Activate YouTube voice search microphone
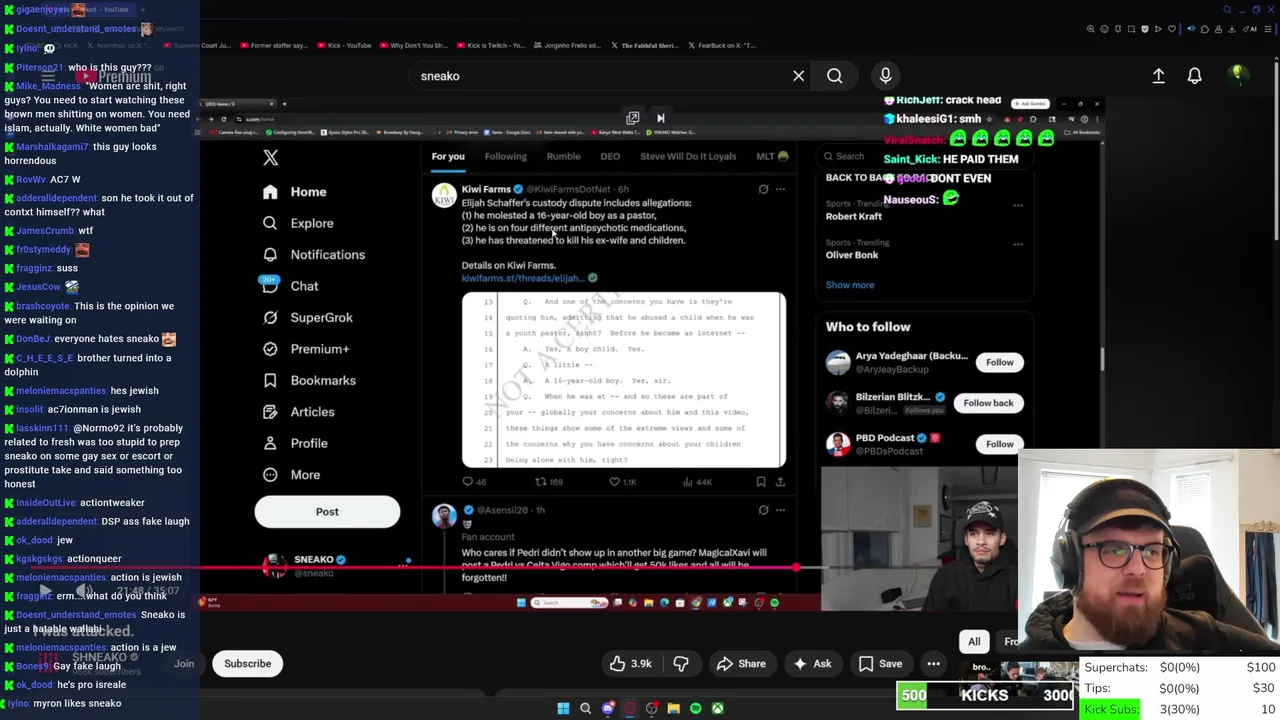 [x=885, y=76]
